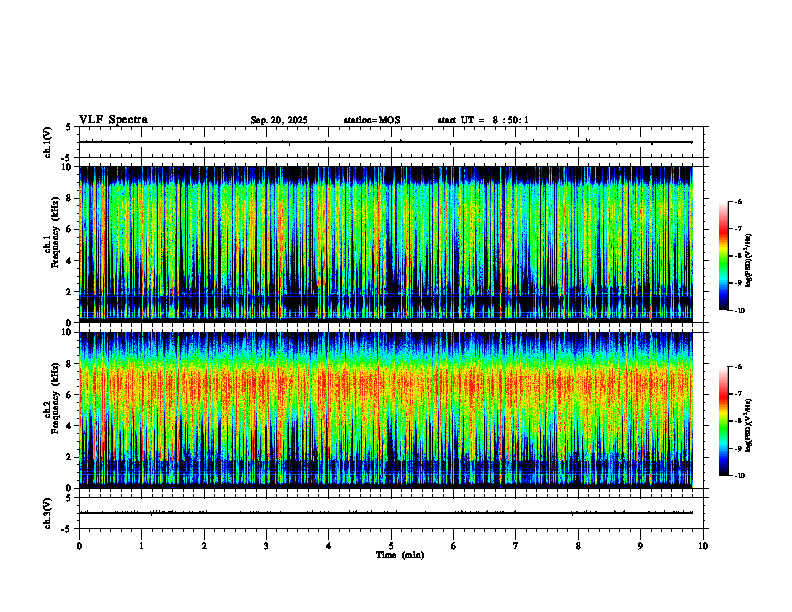Screen dimensions: 792x612
Task: Click the "-9" label on ch.1 color bar
Action: (x=738, y=283)
